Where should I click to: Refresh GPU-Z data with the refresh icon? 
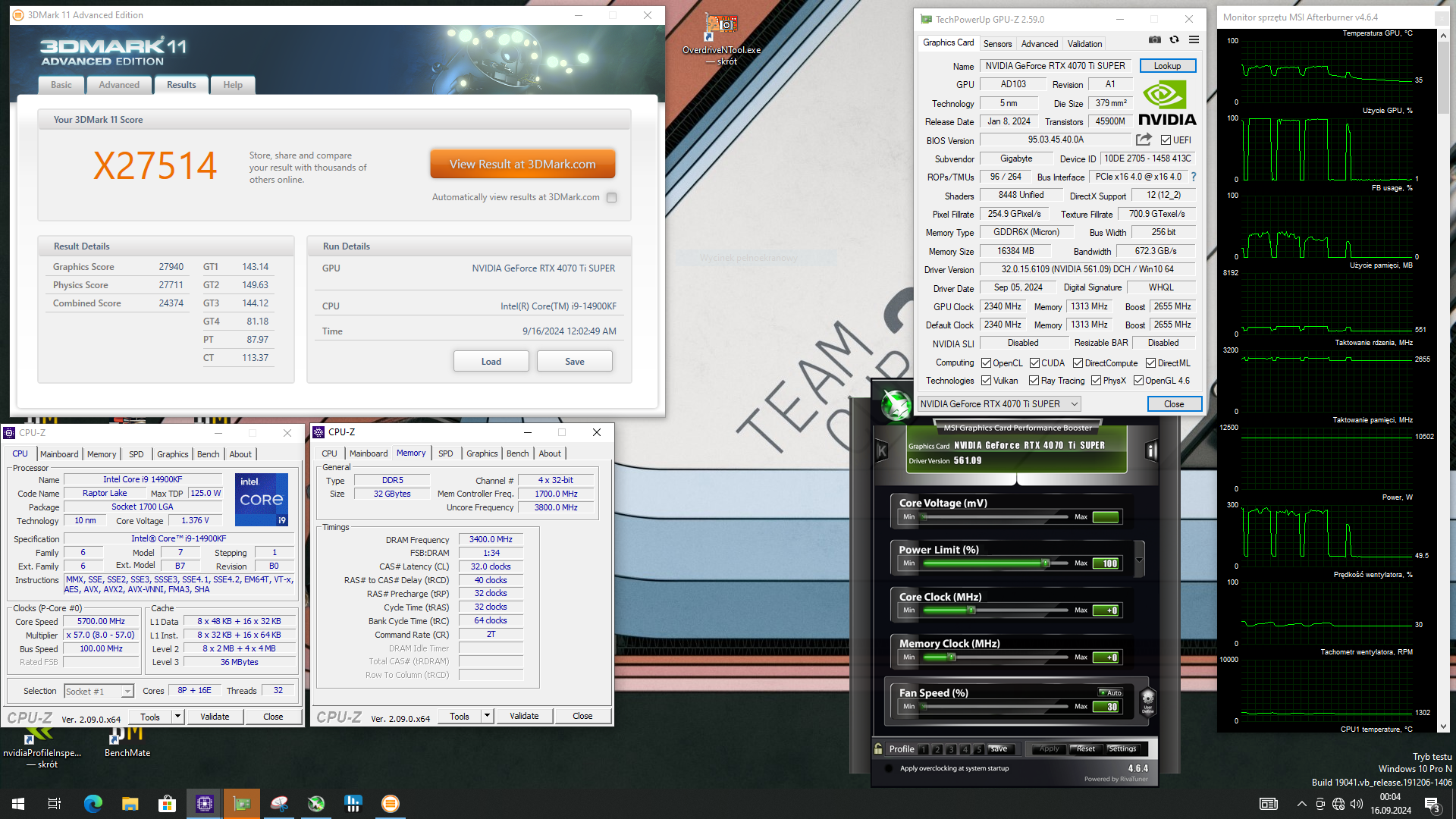click(x=1174, y=40)
